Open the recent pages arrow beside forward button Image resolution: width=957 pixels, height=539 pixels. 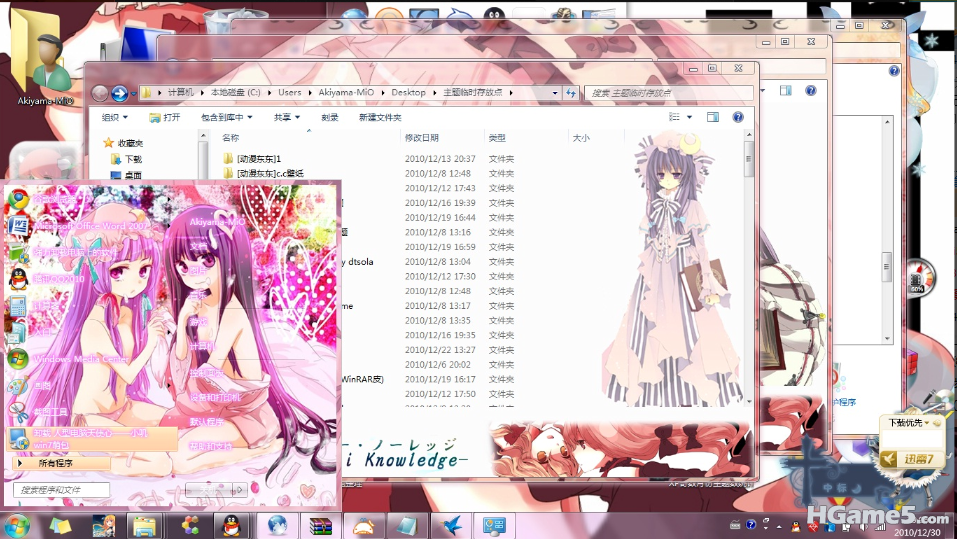tap(132, 93)
